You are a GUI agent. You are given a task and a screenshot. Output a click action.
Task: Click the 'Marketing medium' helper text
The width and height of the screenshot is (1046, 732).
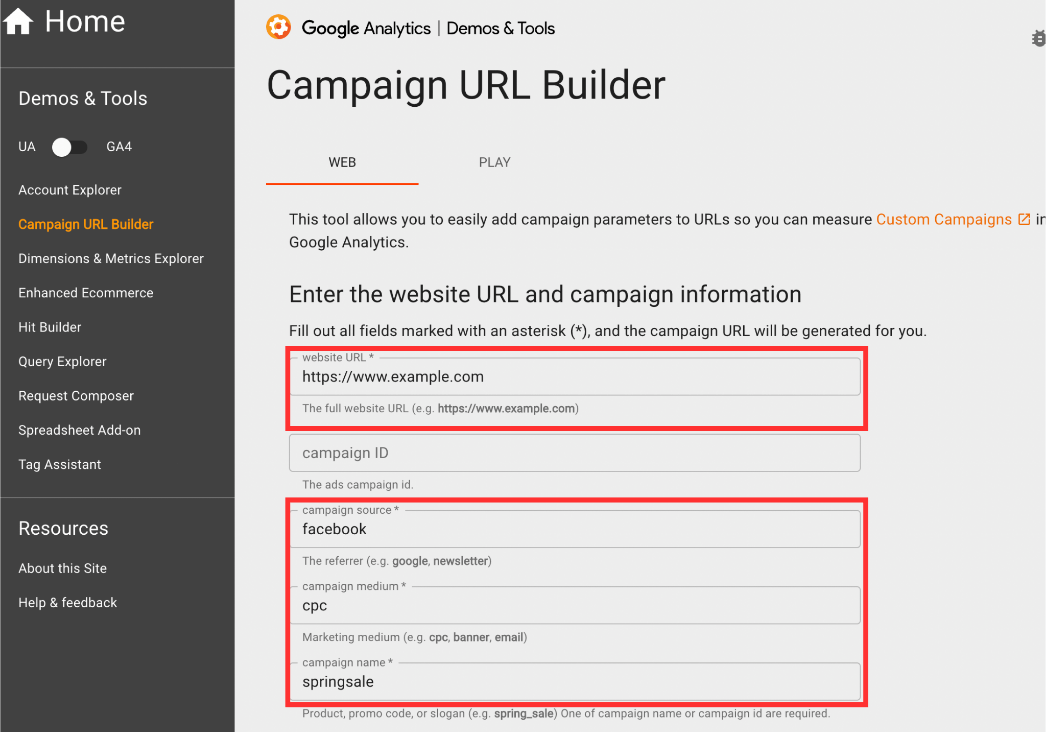(x=414, y=637)
